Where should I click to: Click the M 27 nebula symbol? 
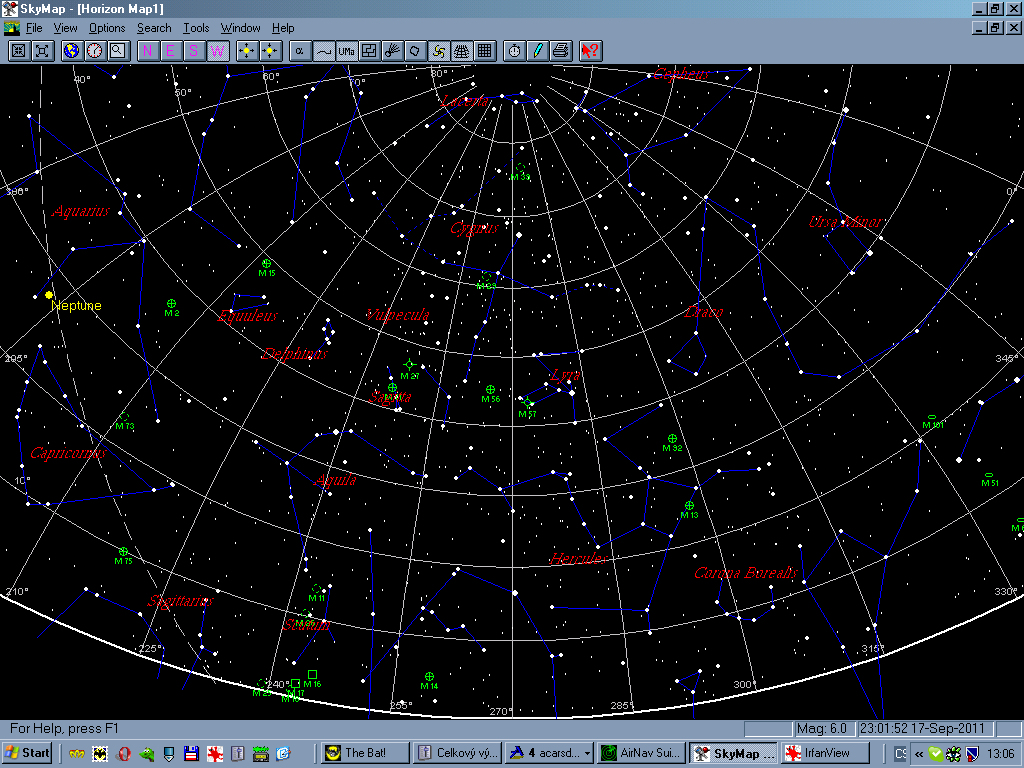coord(409,365)
